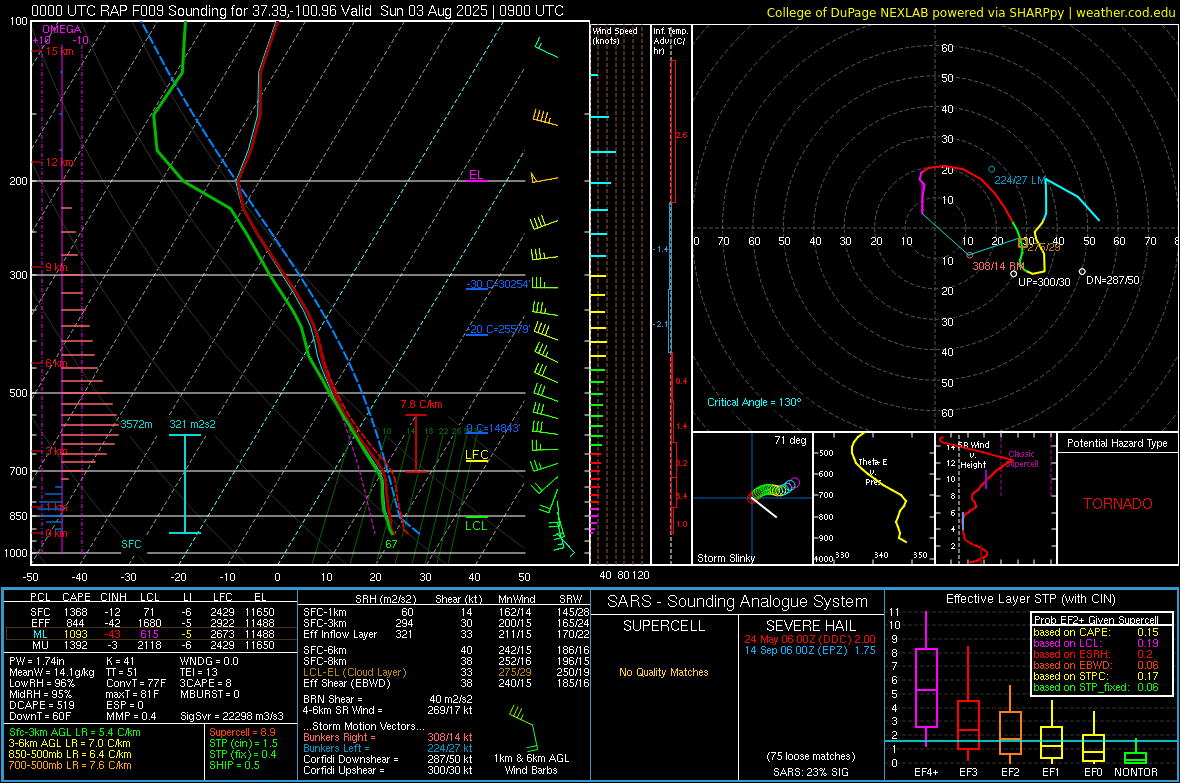Click the Eff Shear (EBWD) row

(446, 683)
